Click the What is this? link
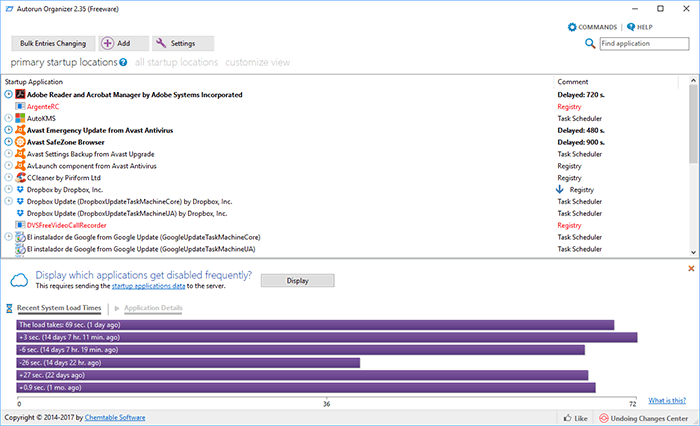Viewport: 700px width, 426px height. point(667,400)
